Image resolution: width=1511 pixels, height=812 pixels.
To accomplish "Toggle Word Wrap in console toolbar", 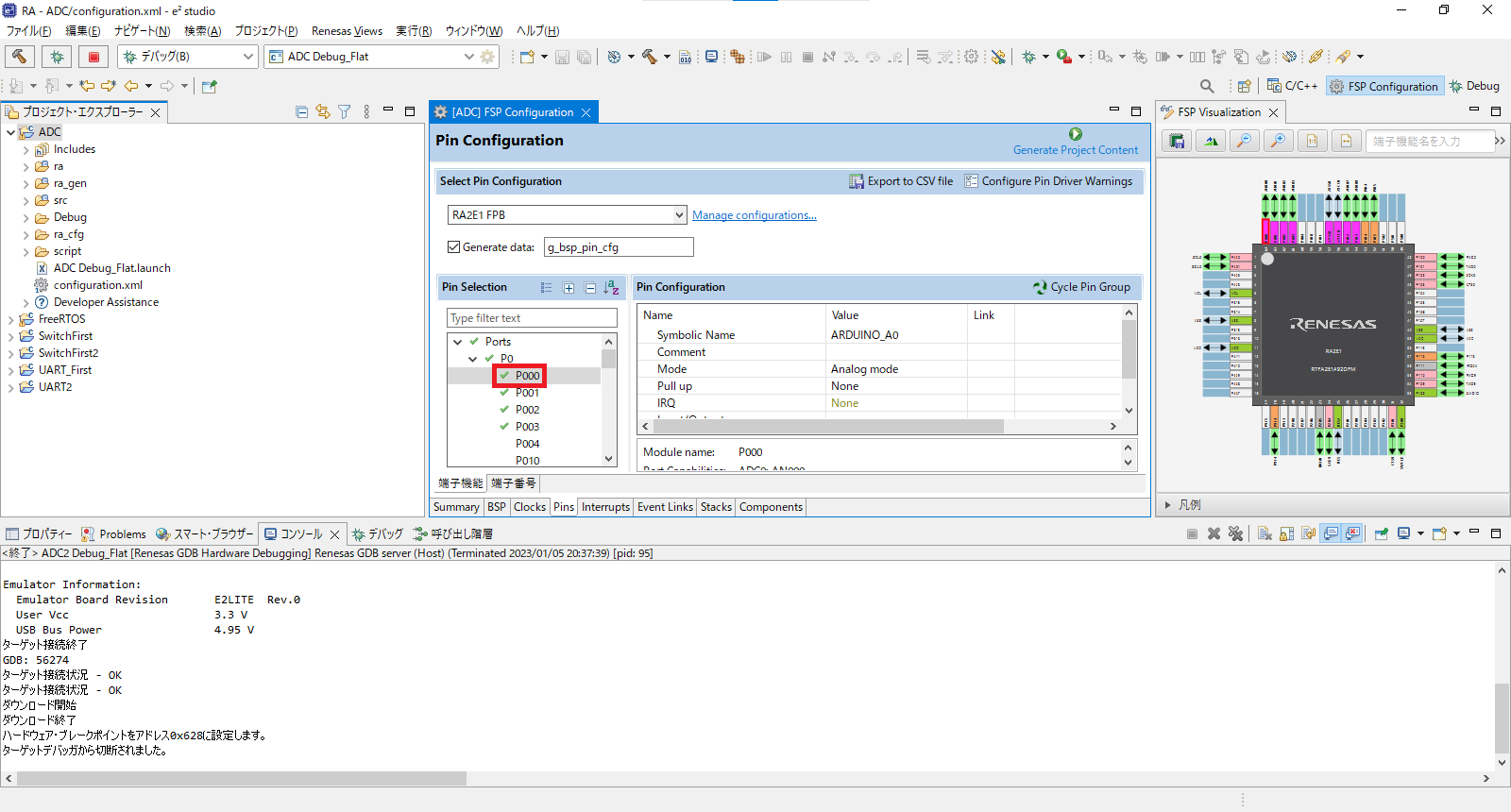I will (1308, 533).
